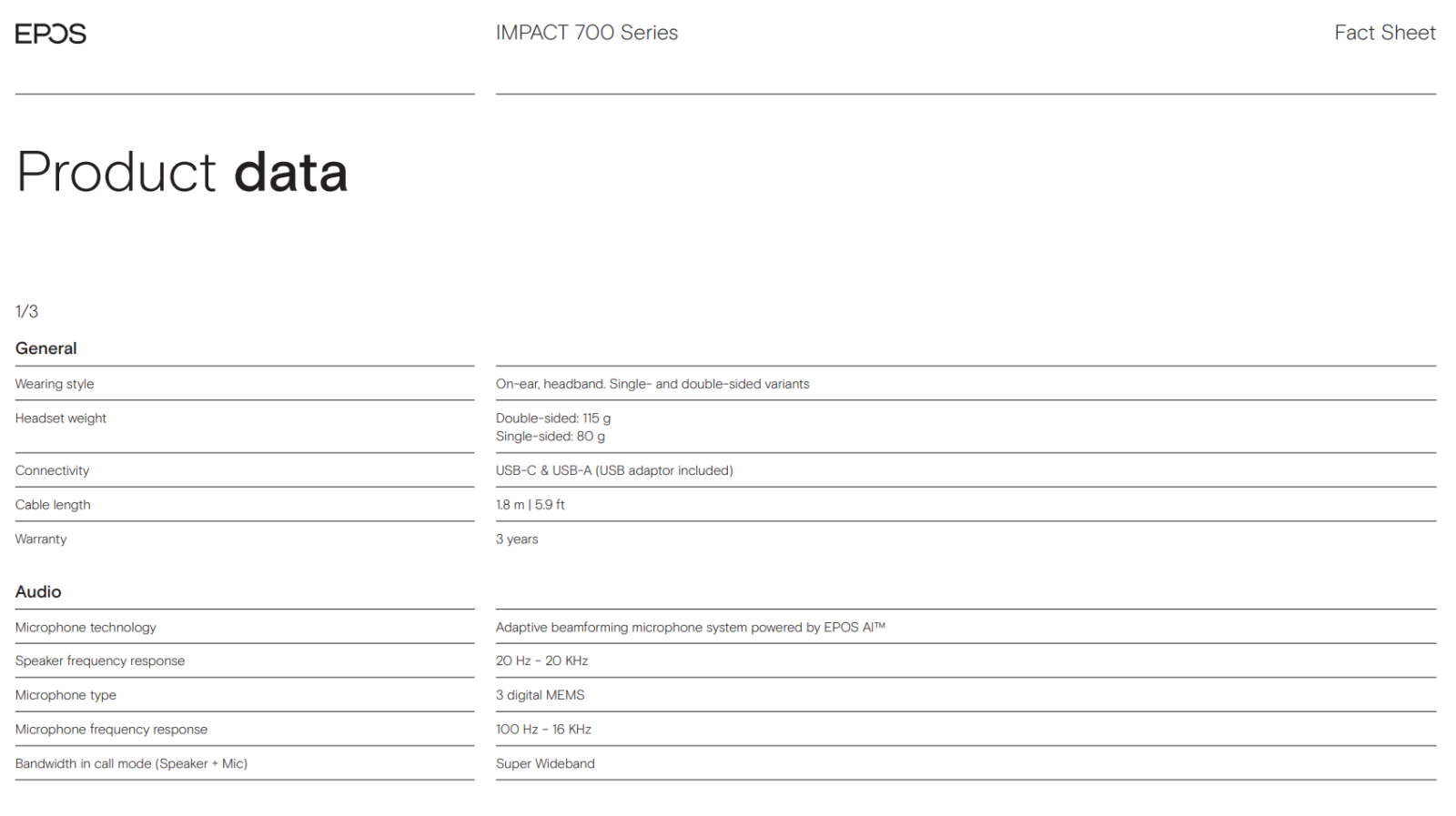Select the 'Connectivity' row label
Screen dimensions: 1456x816
tap(52, 470)
